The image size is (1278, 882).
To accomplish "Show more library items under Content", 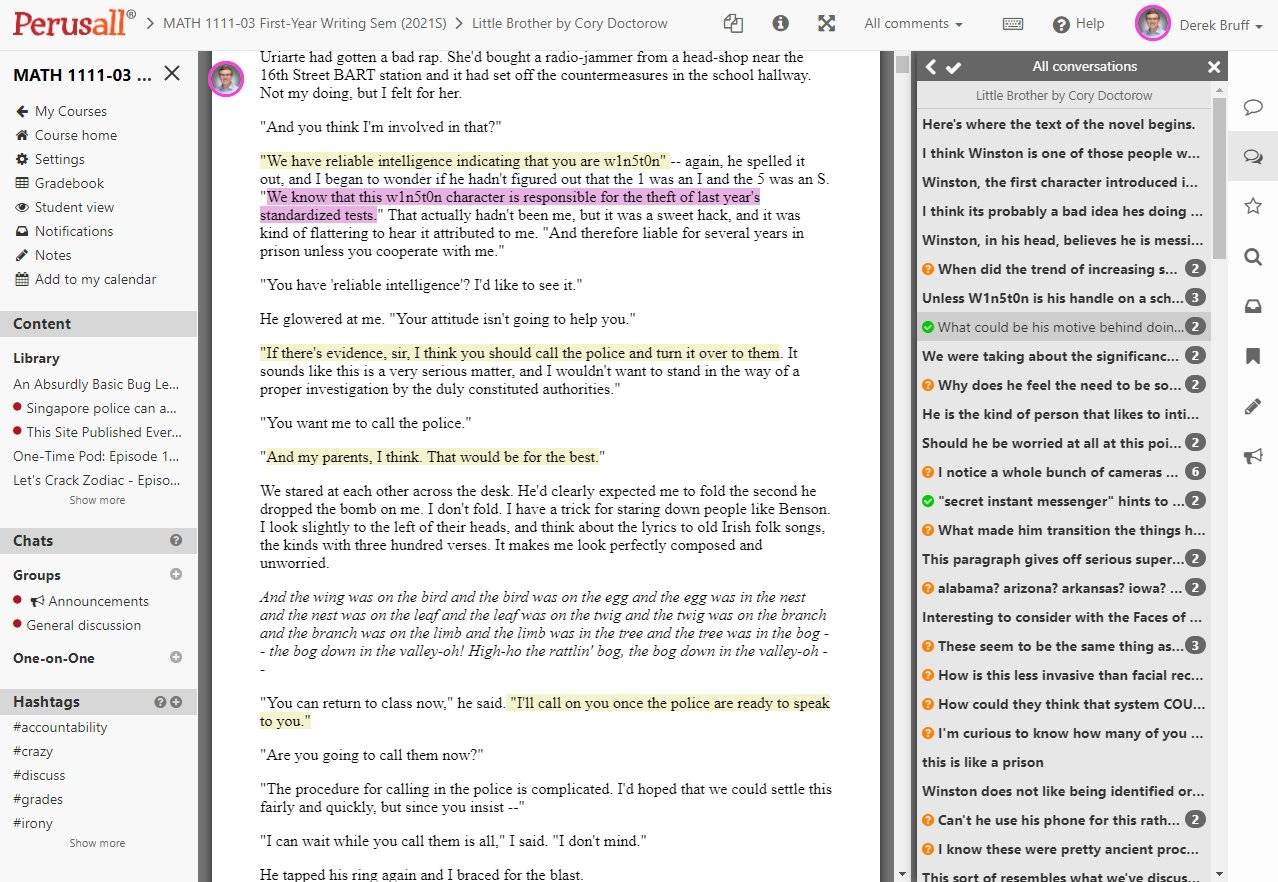I will (97, 500).
